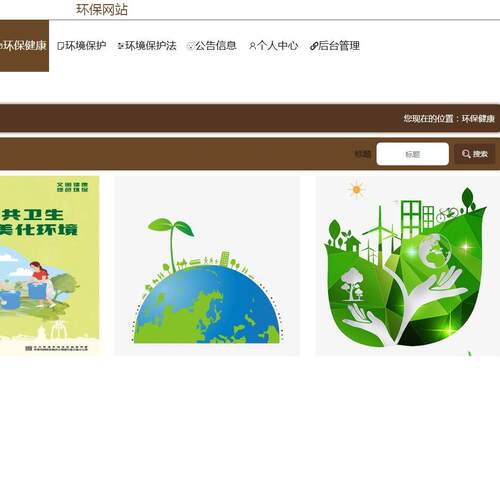
Task: Open the 环境保护法 section
Action: (147, 46)
